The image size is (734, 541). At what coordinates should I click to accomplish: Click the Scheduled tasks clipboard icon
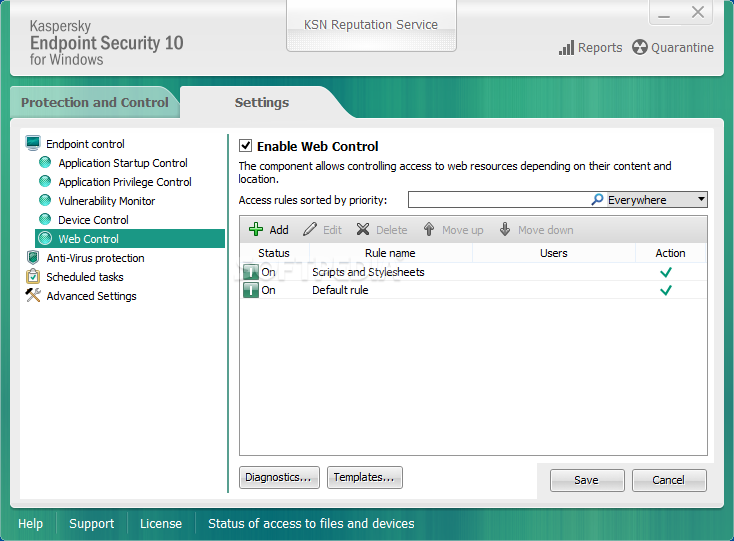click(33, 277)
